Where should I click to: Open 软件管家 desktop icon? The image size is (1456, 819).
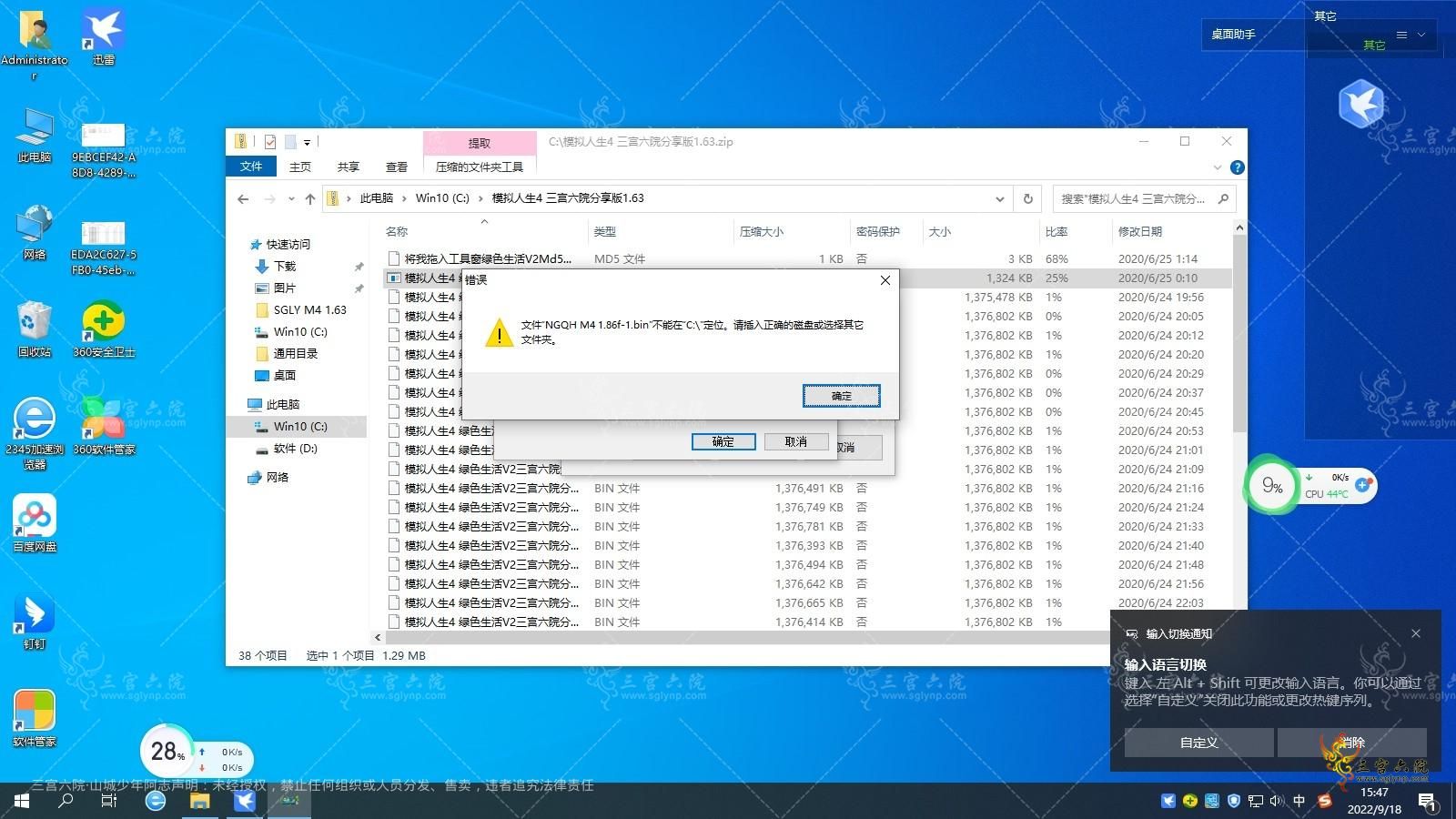click(x=35, y=719)
